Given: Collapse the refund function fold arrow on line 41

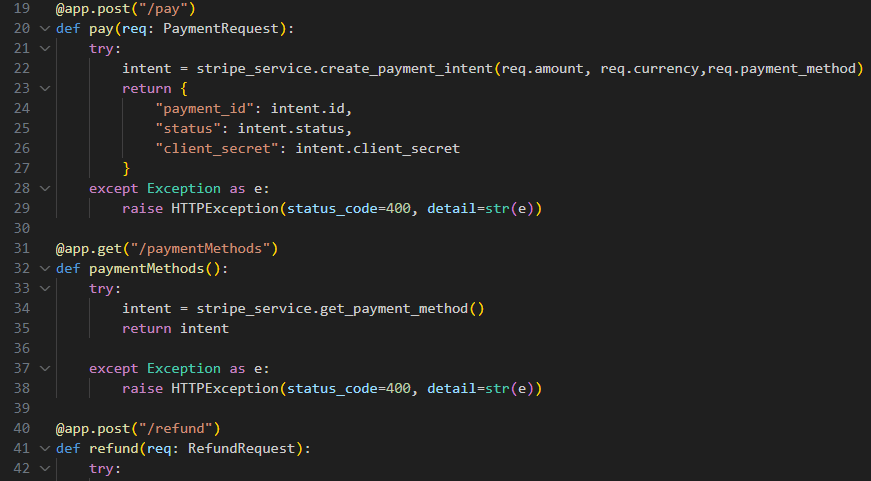Looking at the screenshot, I should point(45,448).
